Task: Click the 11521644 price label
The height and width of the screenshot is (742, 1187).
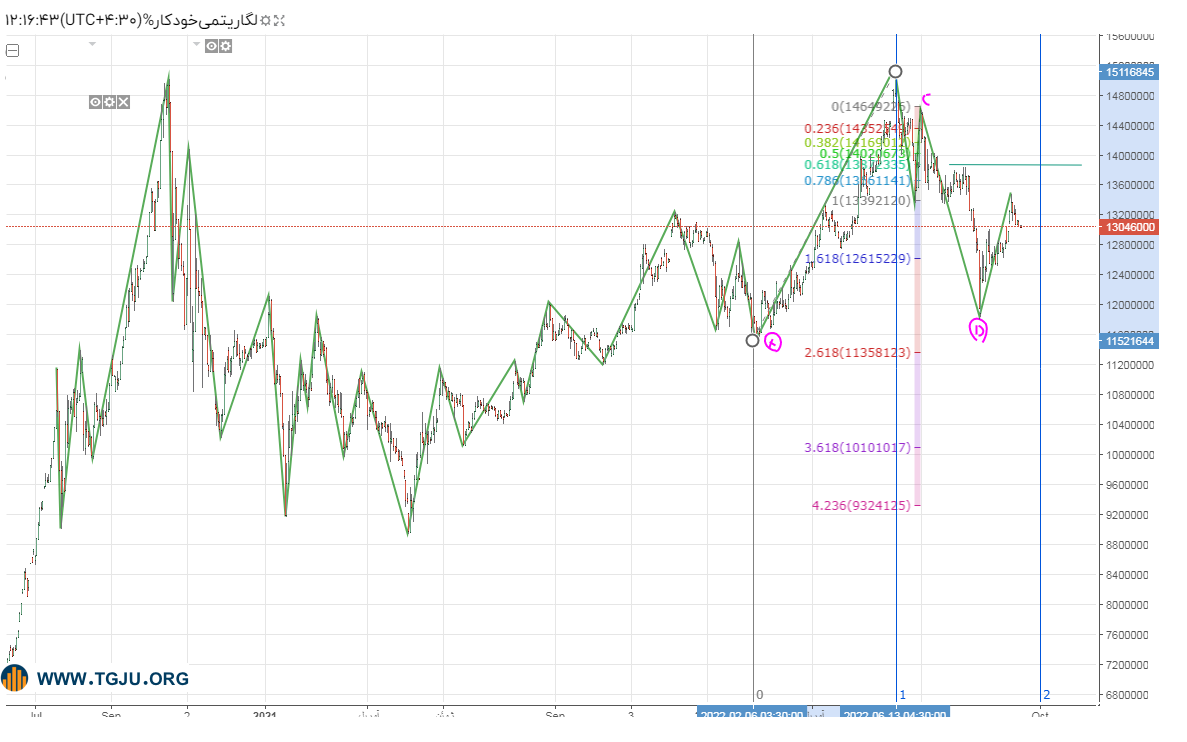Action: 1129,341
